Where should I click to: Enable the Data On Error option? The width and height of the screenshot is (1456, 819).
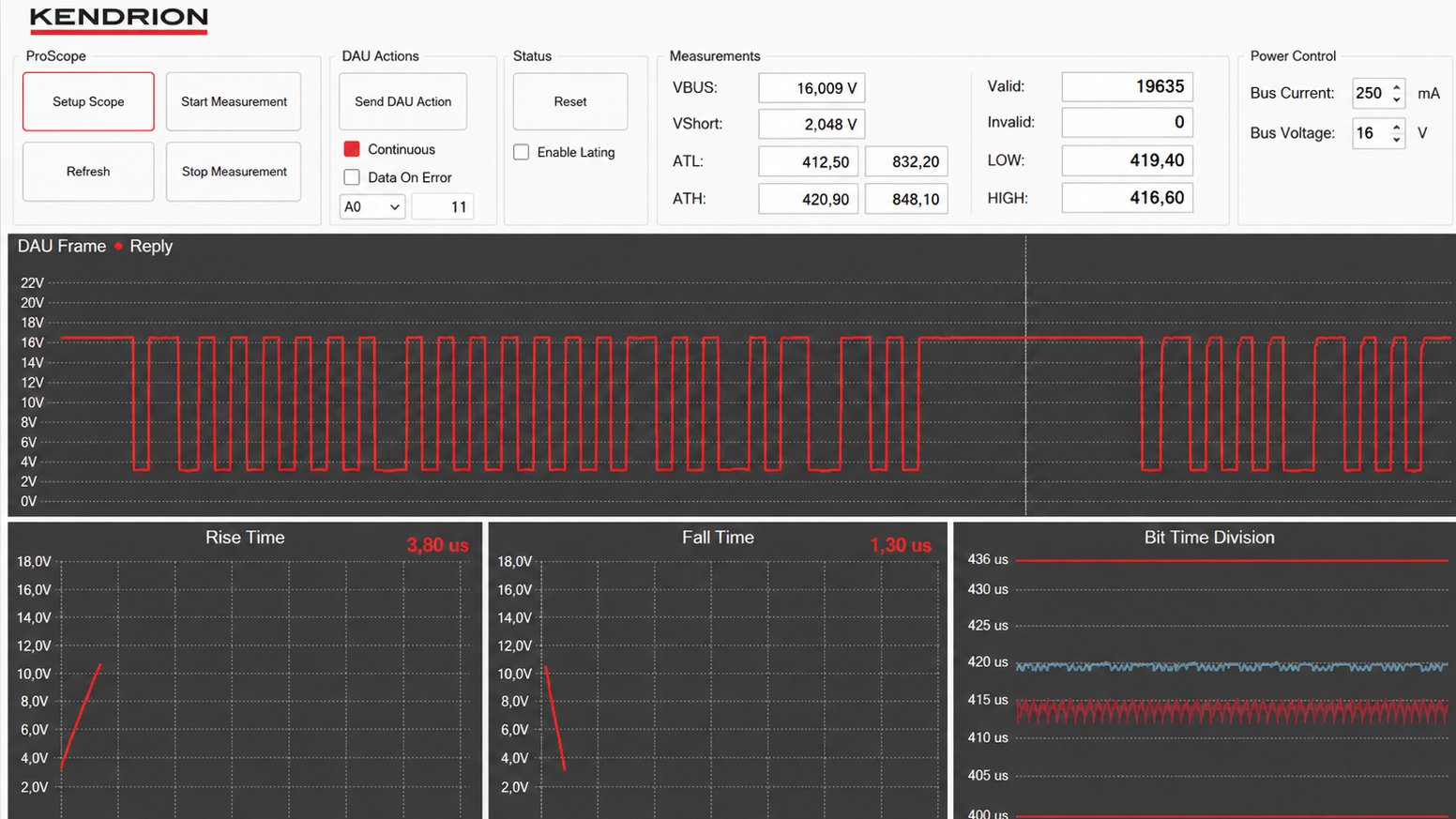tap(352, 177)
